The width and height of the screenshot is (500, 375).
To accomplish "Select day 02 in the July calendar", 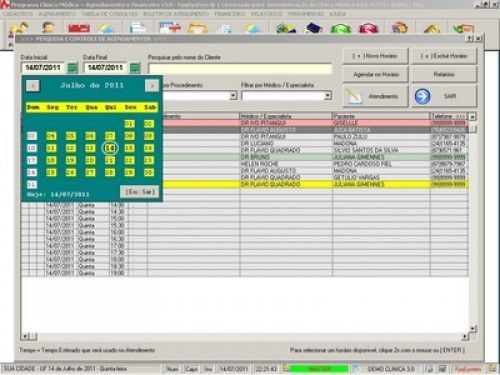I will tap(149, 124).
